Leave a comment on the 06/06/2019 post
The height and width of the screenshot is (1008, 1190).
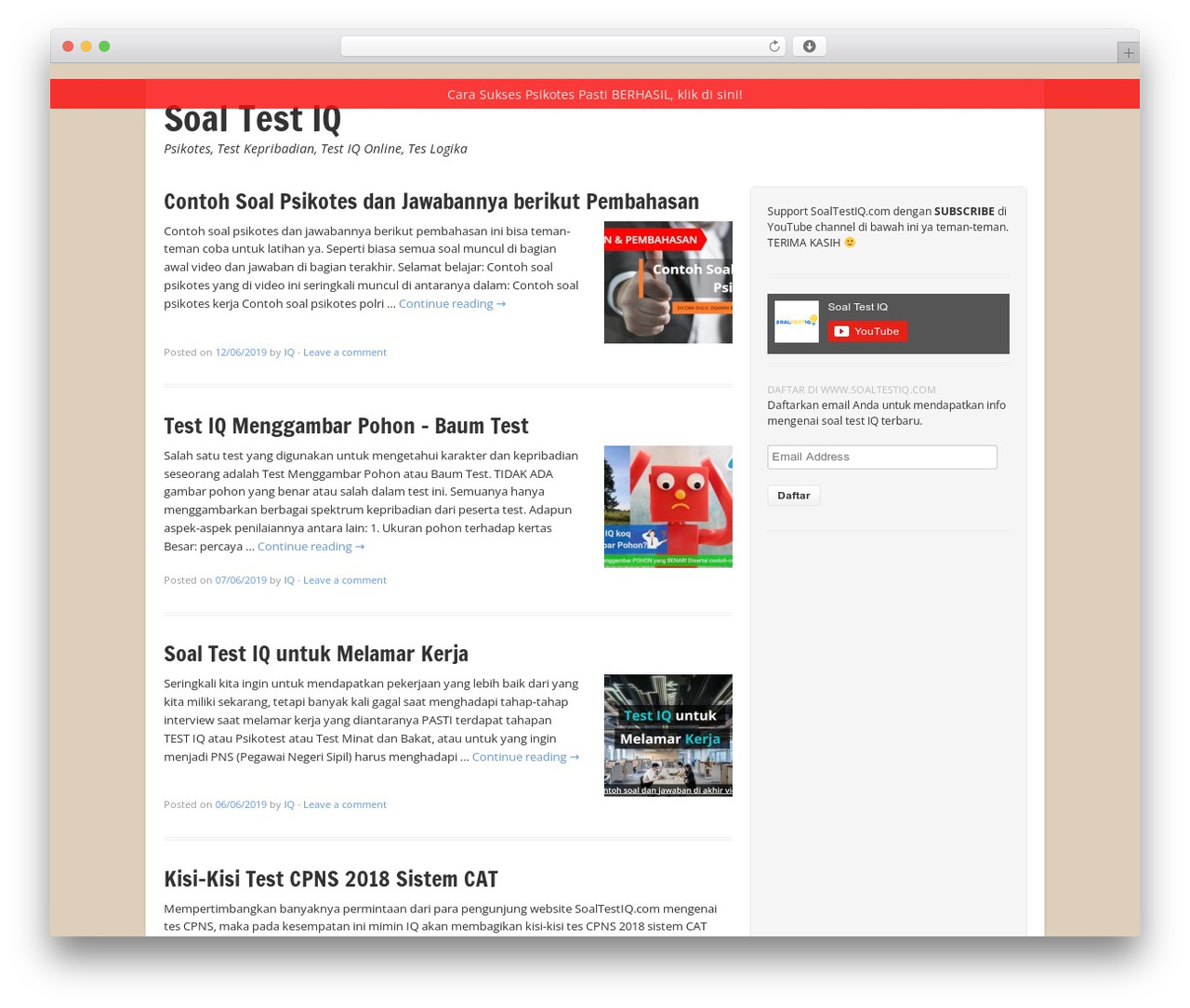(344, 804)
